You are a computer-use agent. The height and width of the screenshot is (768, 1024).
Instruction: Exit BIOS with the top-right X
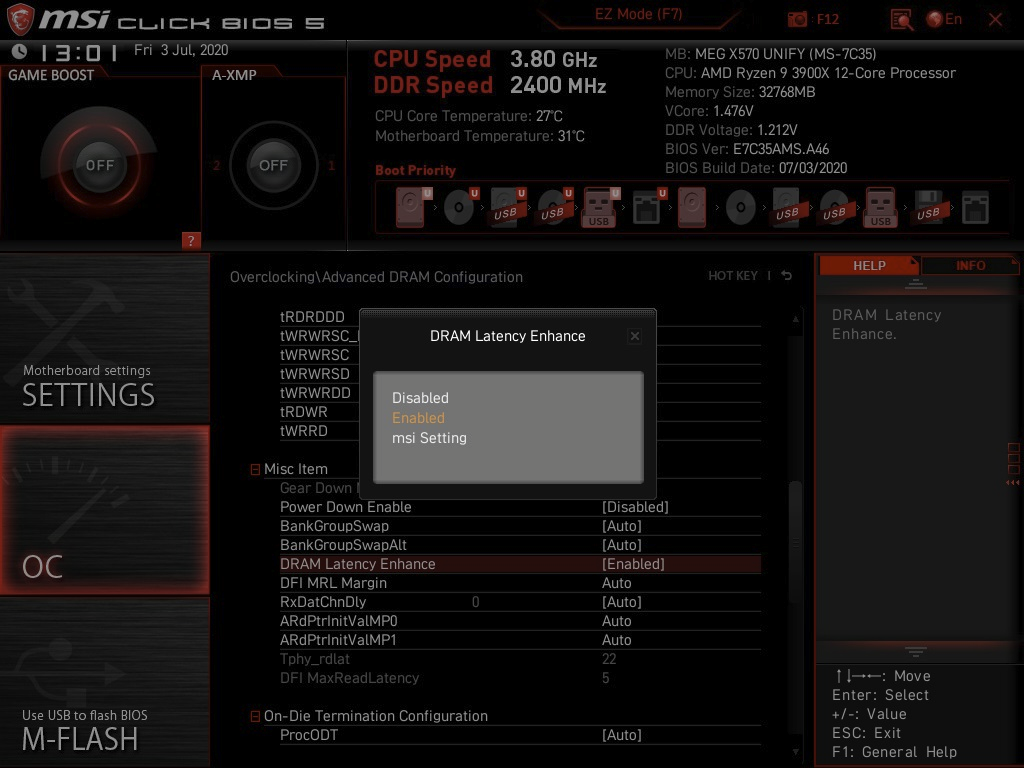(995, 20)
